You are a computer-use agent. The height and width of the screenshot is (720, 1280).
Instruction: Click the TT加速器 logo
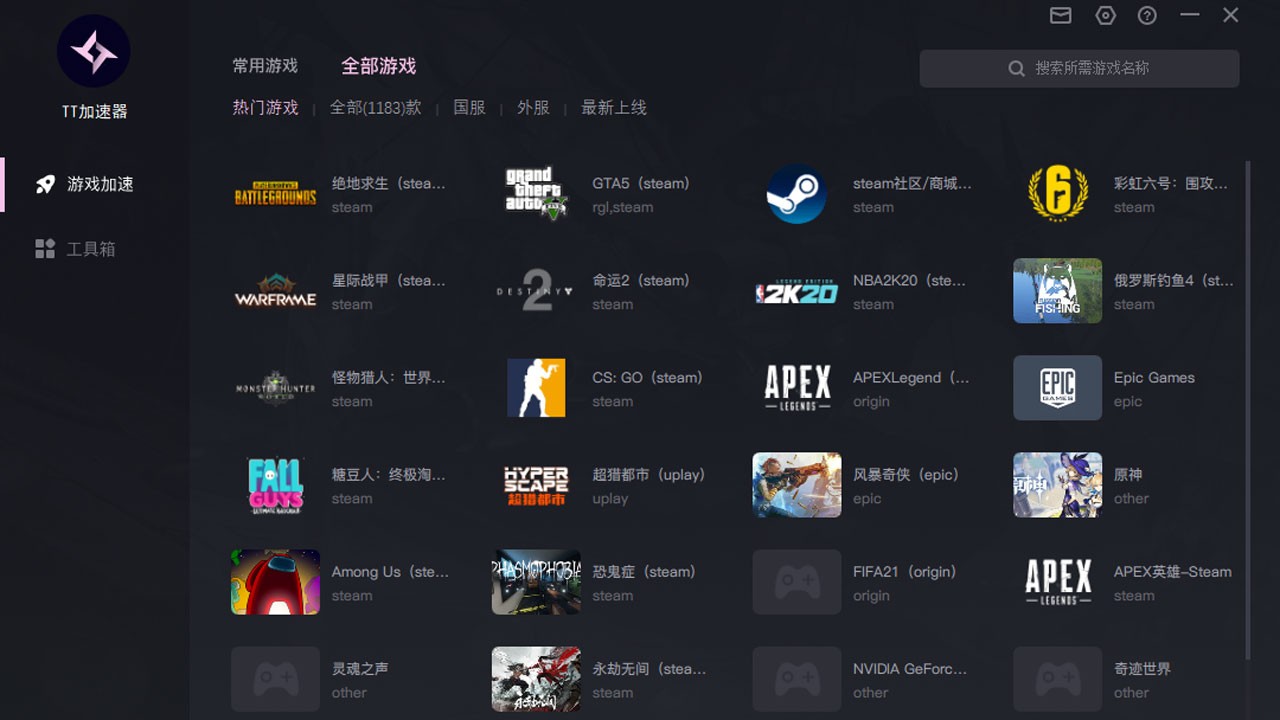pos(94,51)
